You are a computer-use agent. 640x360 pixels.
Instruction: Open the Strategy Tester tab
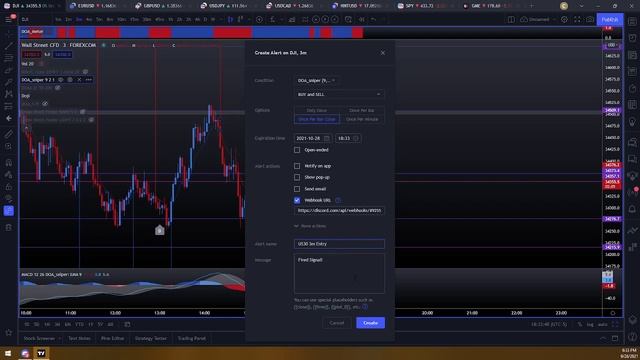coord(151,338)
